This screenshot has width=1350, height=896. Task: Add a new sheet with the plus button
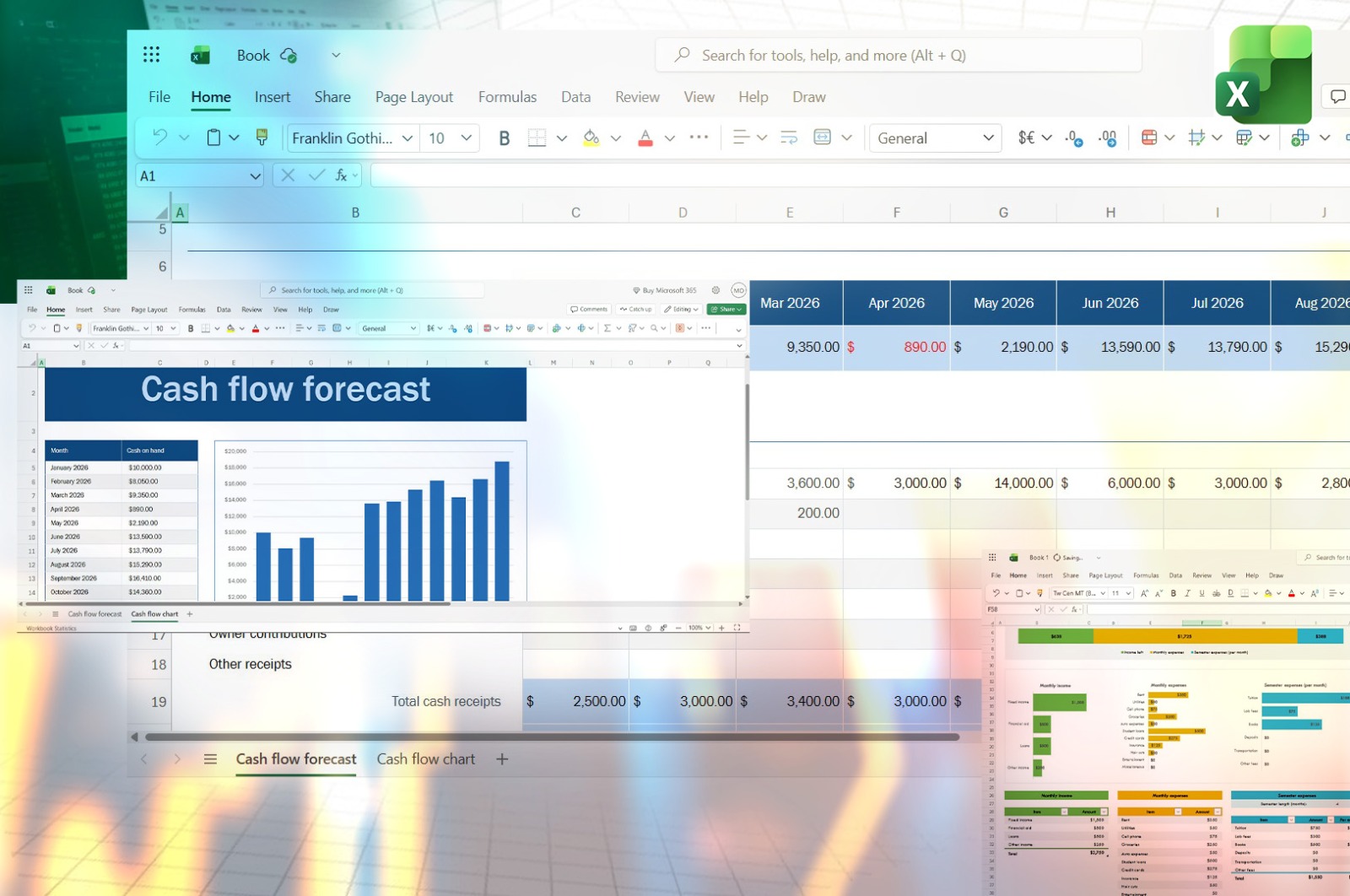[x=501, y=758]
